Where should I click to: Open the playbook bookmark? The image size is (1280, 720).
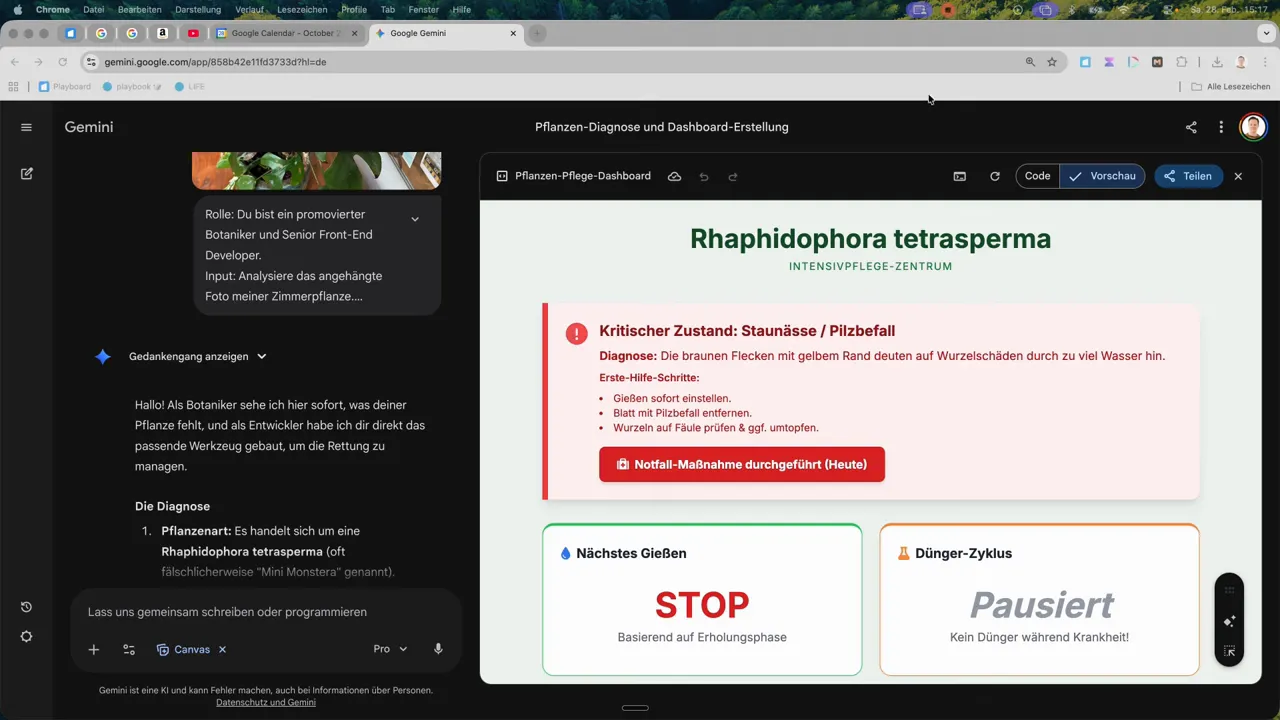(x=132, y=87)
